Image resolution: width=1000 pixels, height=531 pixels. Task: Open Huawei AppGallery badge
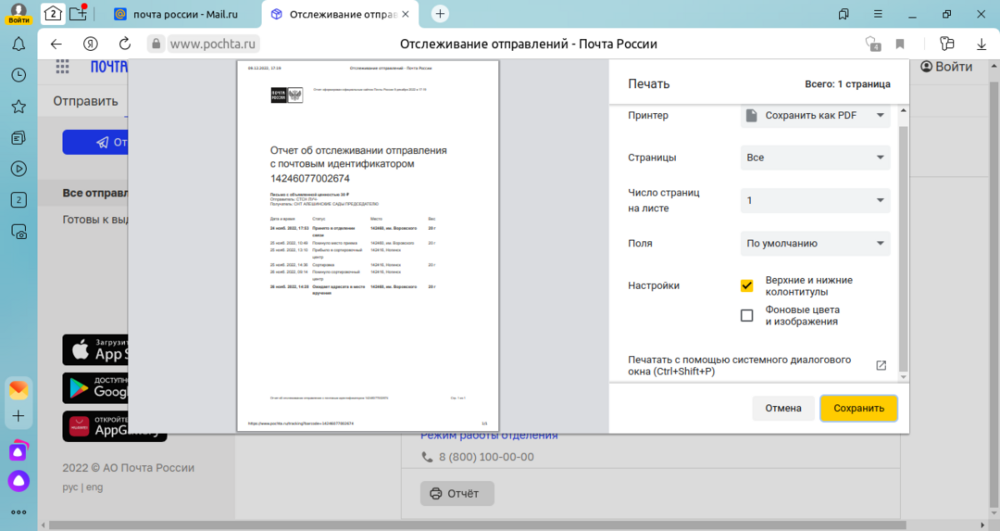tap(114, 426)
